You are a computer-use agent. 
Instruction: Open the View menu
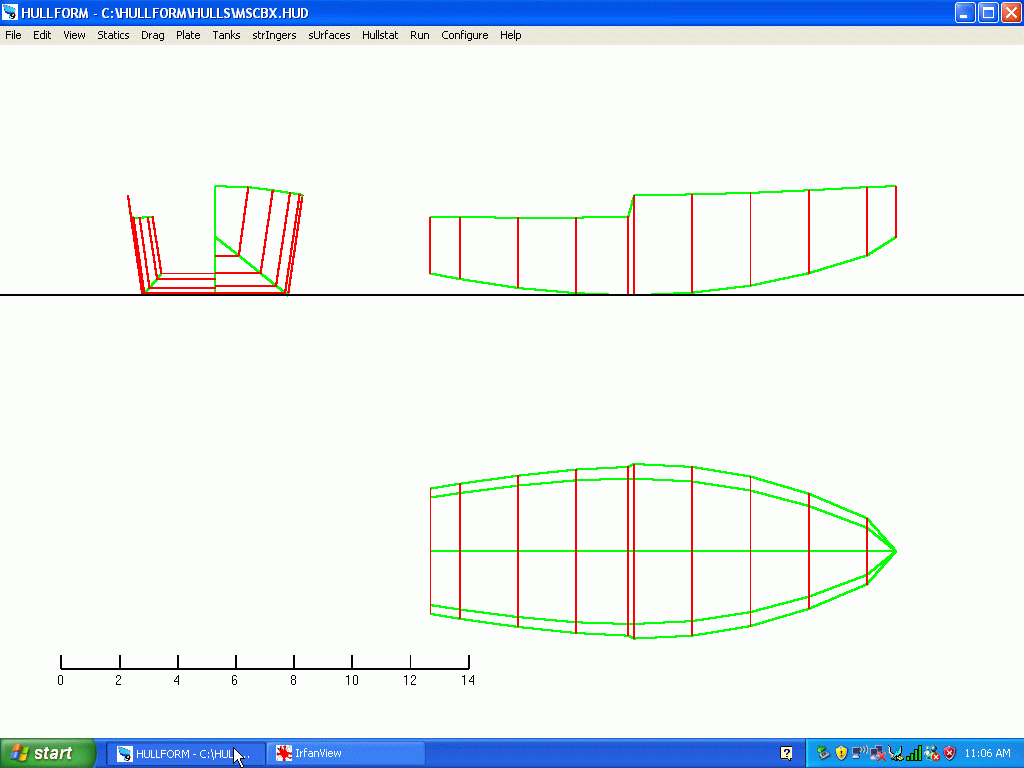(74, 35)
